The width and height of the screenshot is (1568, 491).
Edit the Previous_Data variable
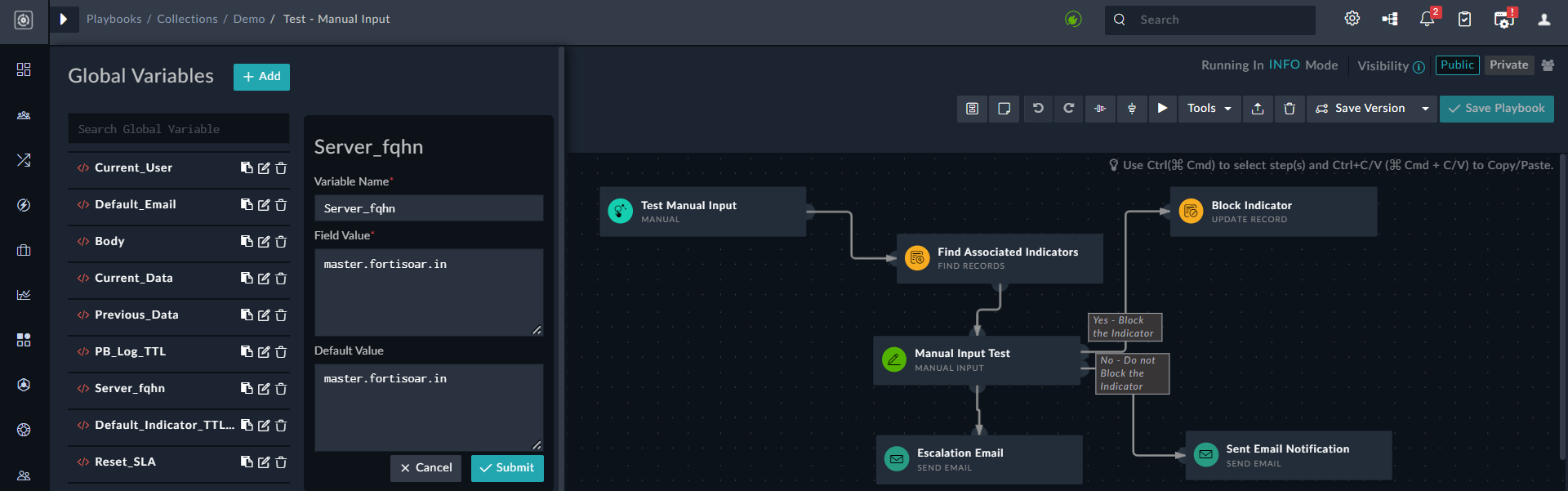[264, 315]
